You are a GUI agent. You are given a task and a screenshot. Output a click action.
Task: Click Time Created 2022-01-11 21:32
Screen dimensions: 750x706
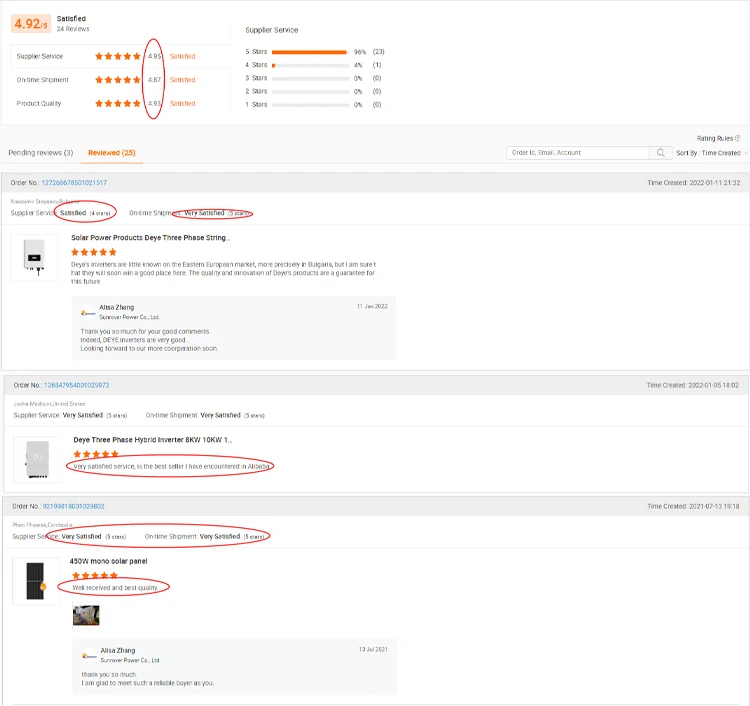[694, 183]
